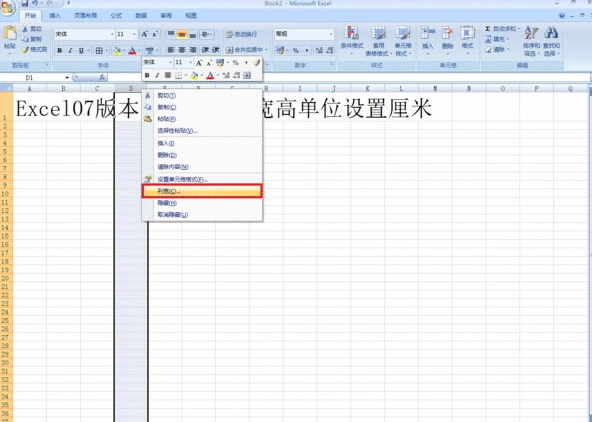The image size is (592, 422).
Task: Click ribbon fill color paint bucket swatch
Action: [x=117, y=50]
